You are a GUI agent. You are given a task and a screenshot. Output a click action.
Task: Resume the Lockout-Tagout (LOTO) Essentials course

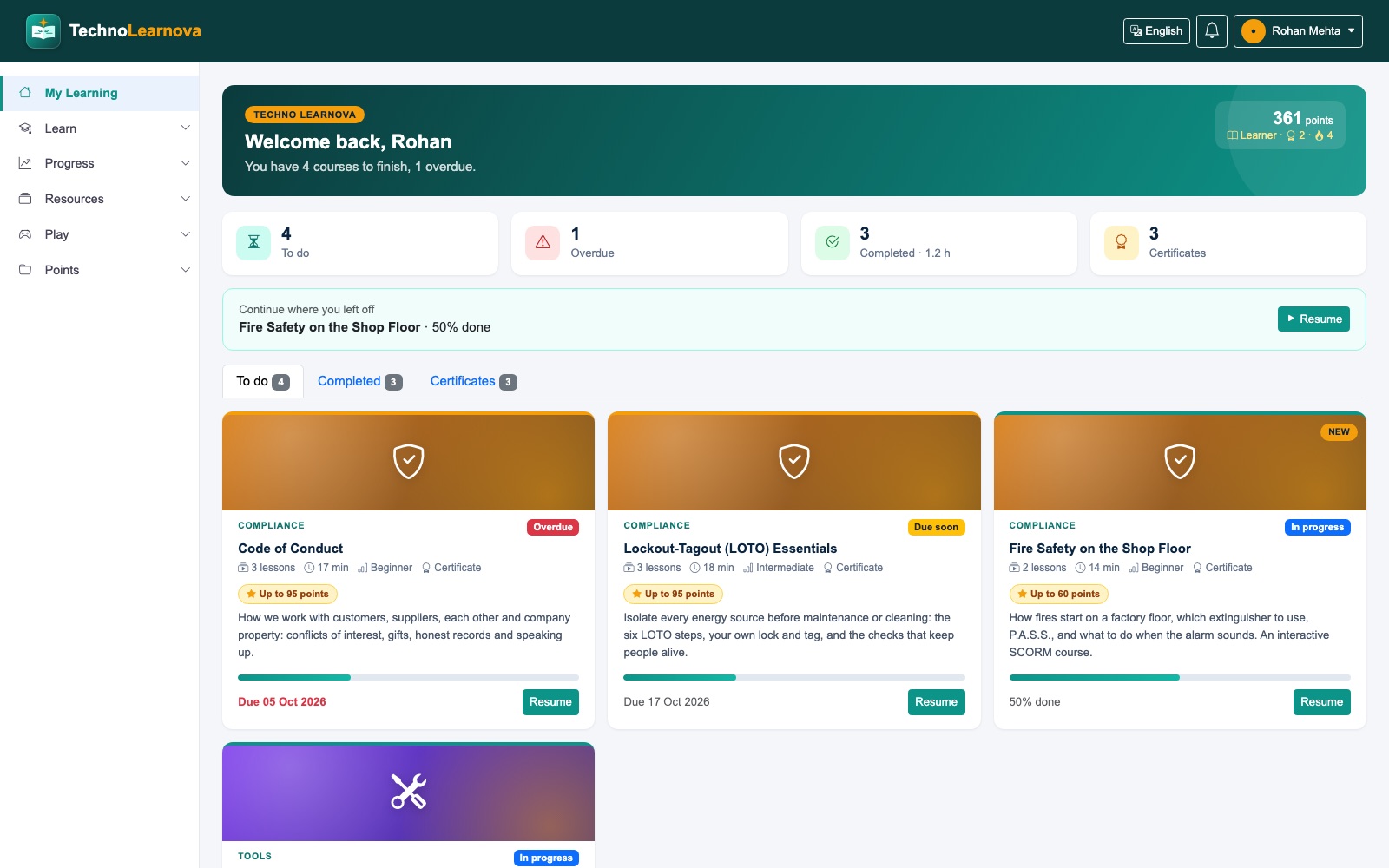point(936,702)
